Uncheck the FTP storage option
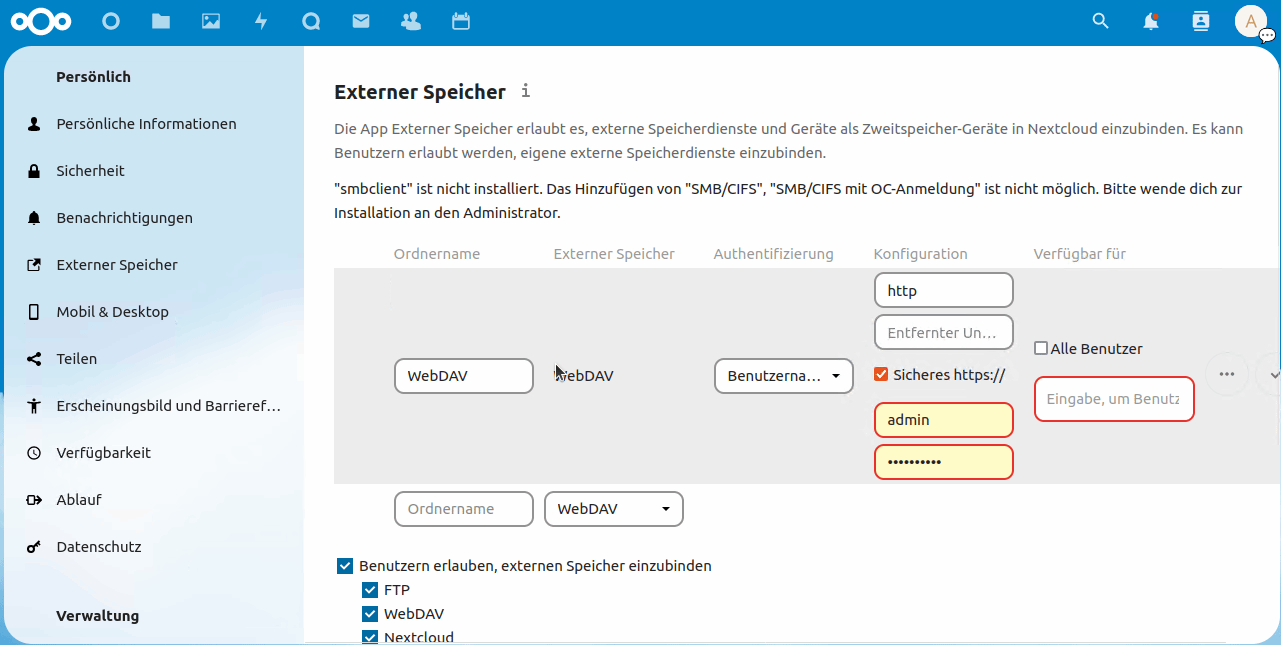The image size is (1281, 645). [x=370, y=590]
